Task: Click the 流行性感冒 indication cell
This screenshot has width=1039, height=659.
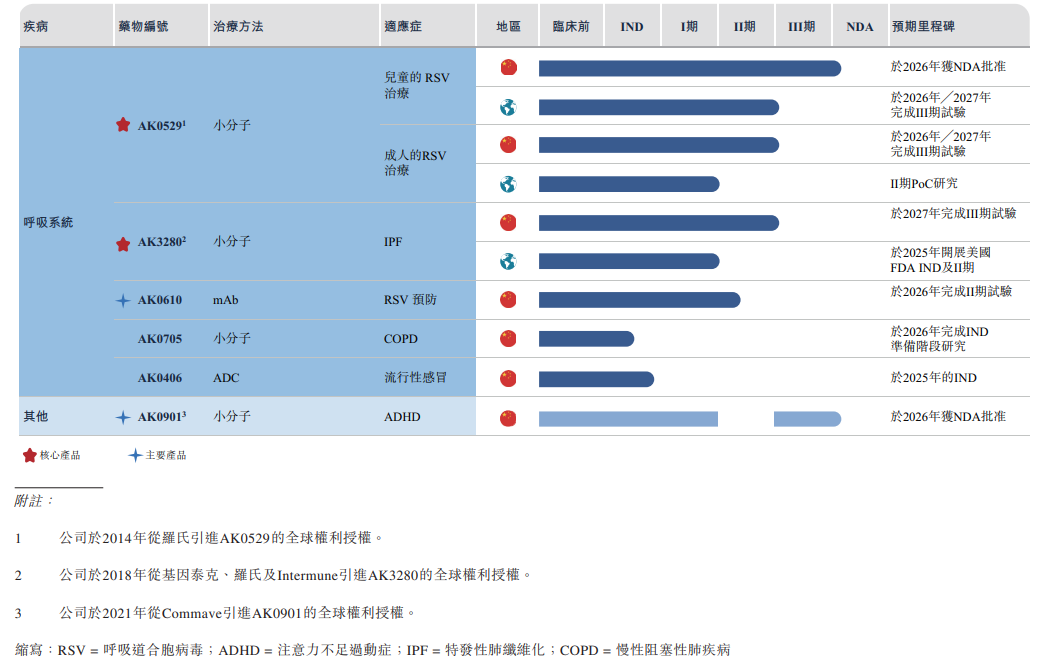Action: click(x=415, y=378)
